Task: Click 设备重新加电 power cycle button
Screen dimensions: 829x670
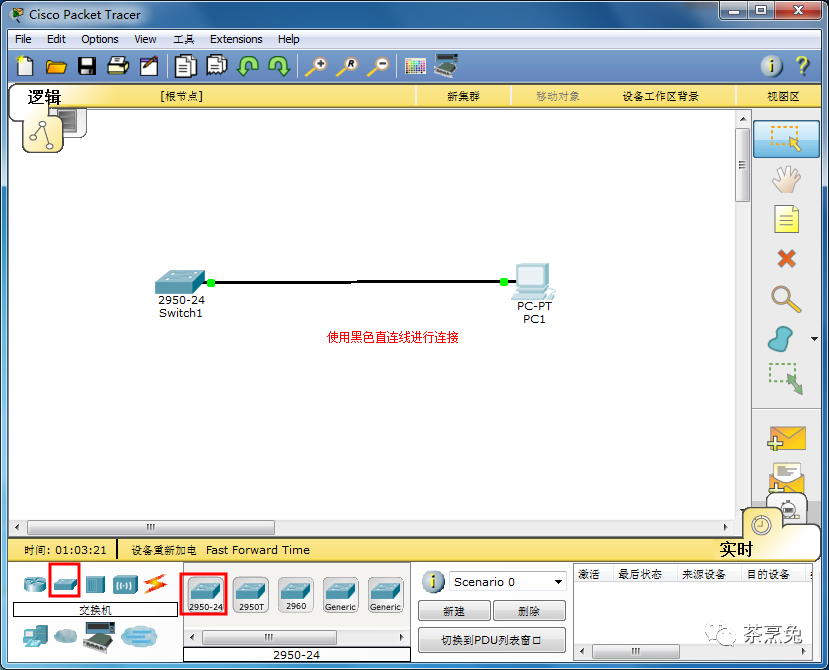Action: click(x=163, y=550)
